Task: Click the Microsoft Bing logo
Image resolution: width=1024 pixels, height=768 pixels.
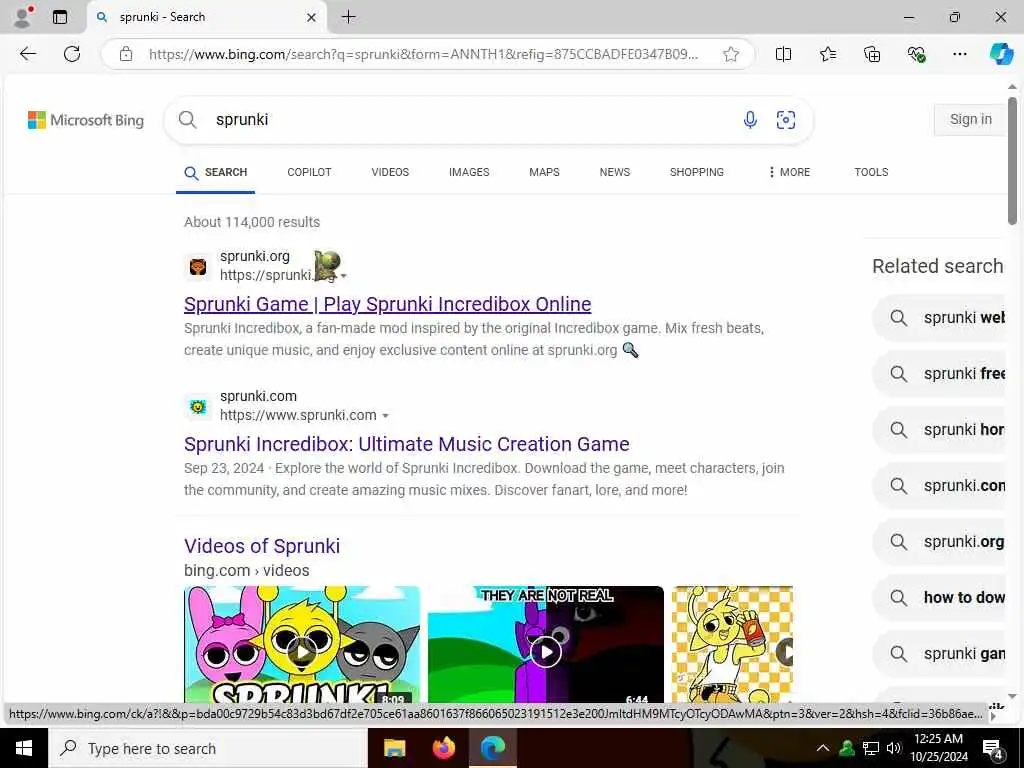Action: click(86, 120)
